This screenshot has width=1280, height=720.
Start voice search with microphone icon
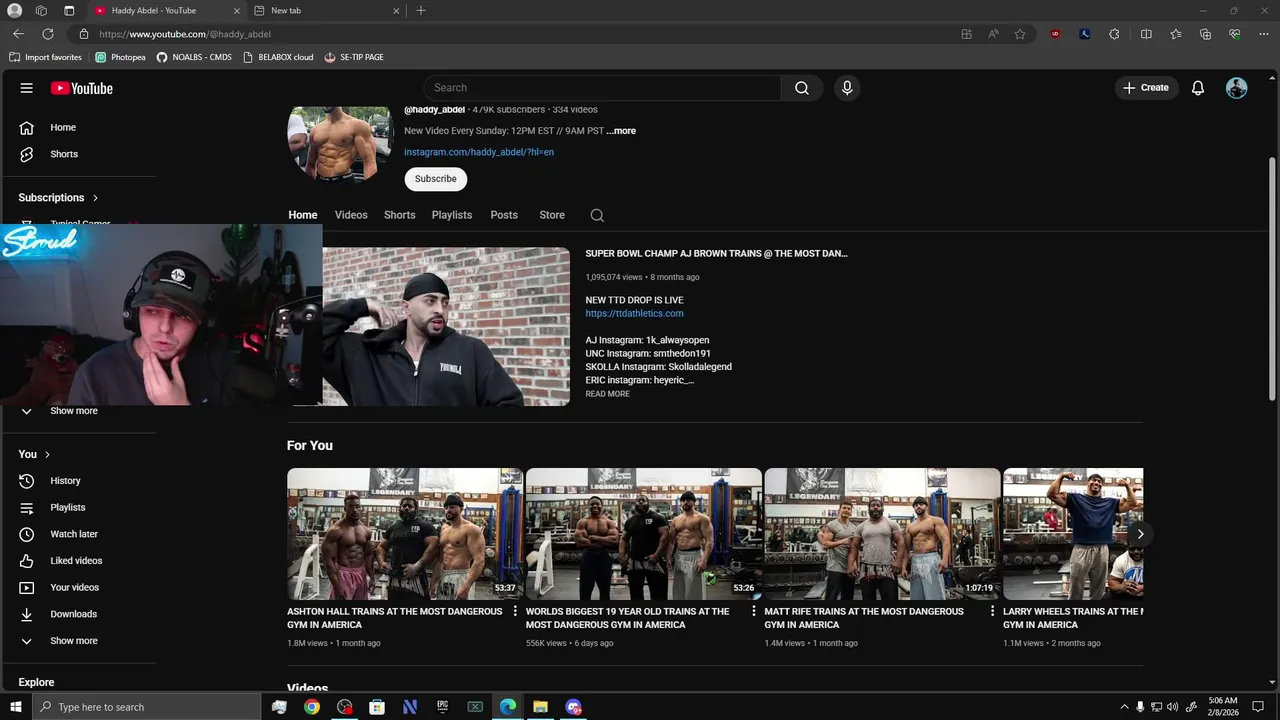pyautogui.click(x=847, y=88)
